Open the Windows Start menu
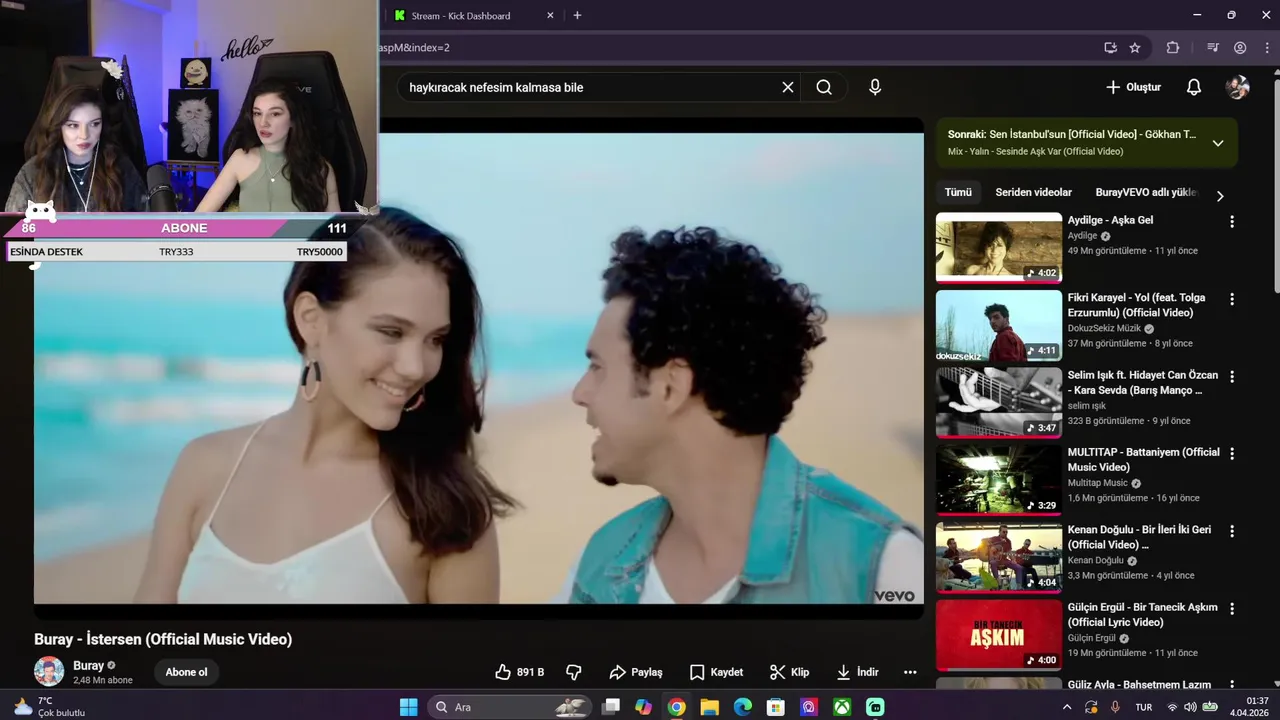 [x=409, y=707]
